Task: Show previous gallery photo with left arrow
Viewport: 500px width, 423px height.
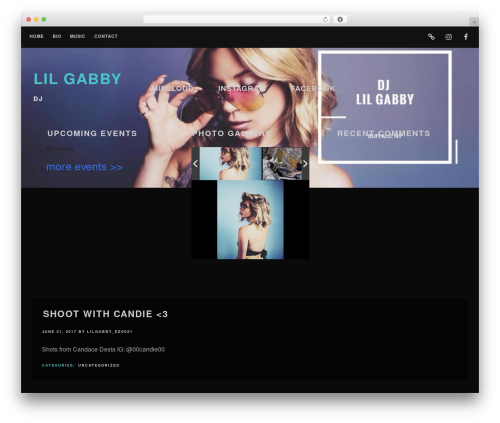Action: tap(195, 164)
